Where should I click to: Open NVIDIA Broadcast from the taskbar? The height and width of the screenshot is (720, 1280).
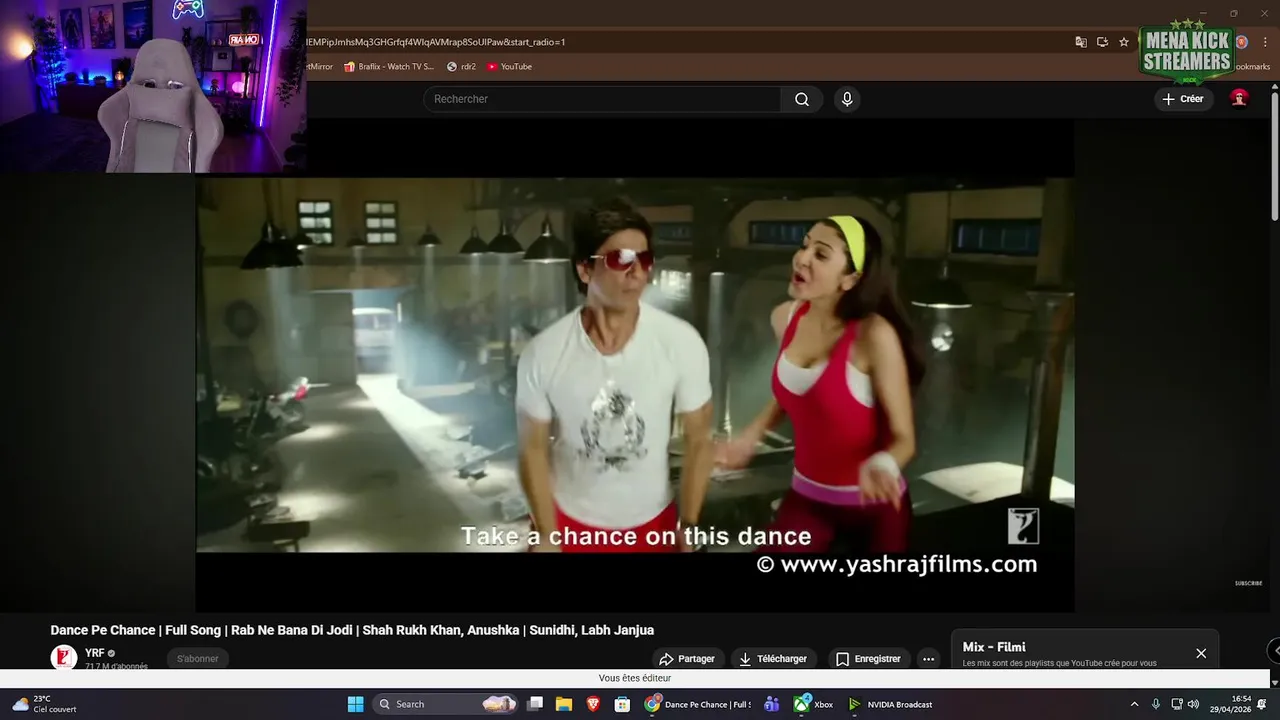coord(891,704)
